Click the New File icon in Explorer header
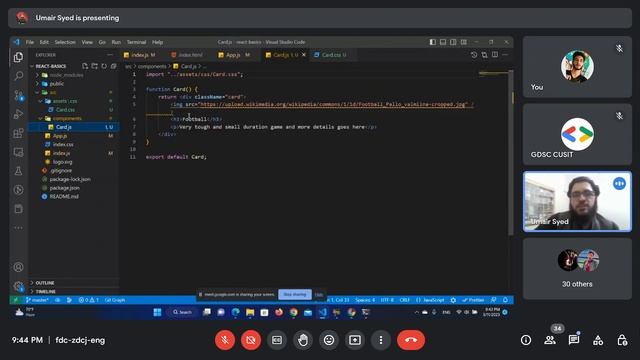This screenshot has height=360, width=640. (85, 66)
